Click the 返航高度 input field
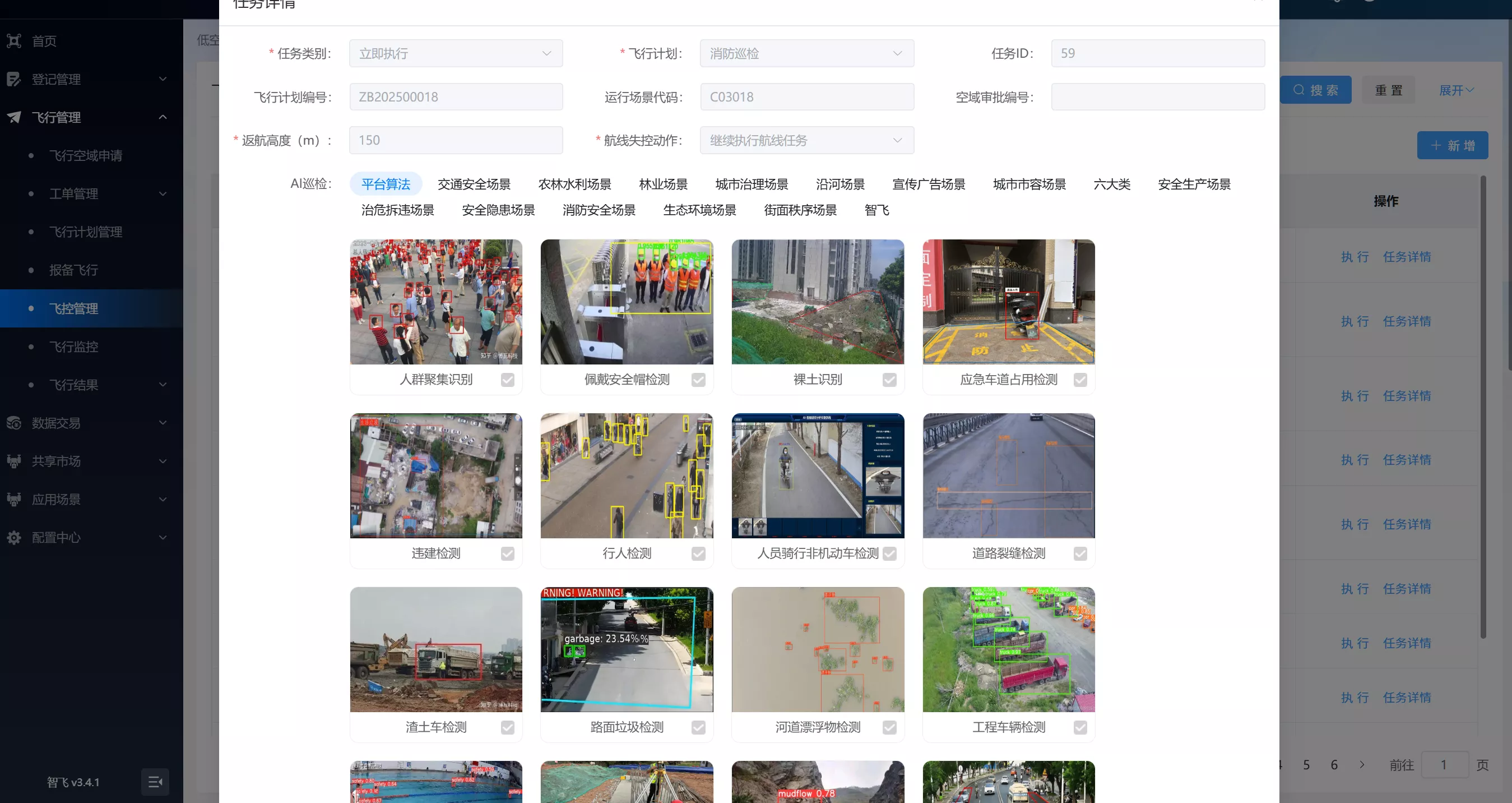This screenshot has height=803, width=1512. click(x=456, y=140)
